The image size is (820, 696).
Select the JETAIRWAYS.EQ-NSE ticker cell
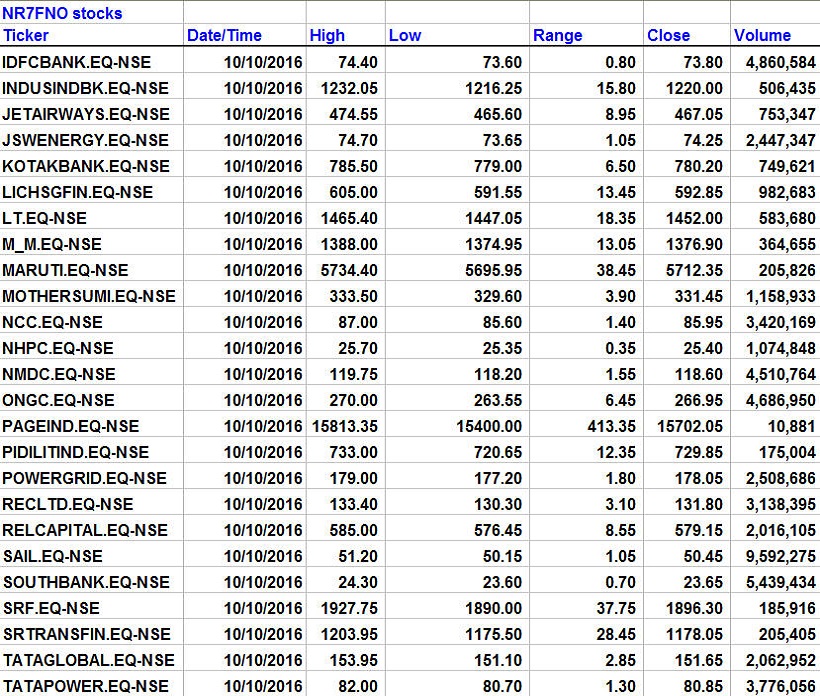click(x=86, y=114)
